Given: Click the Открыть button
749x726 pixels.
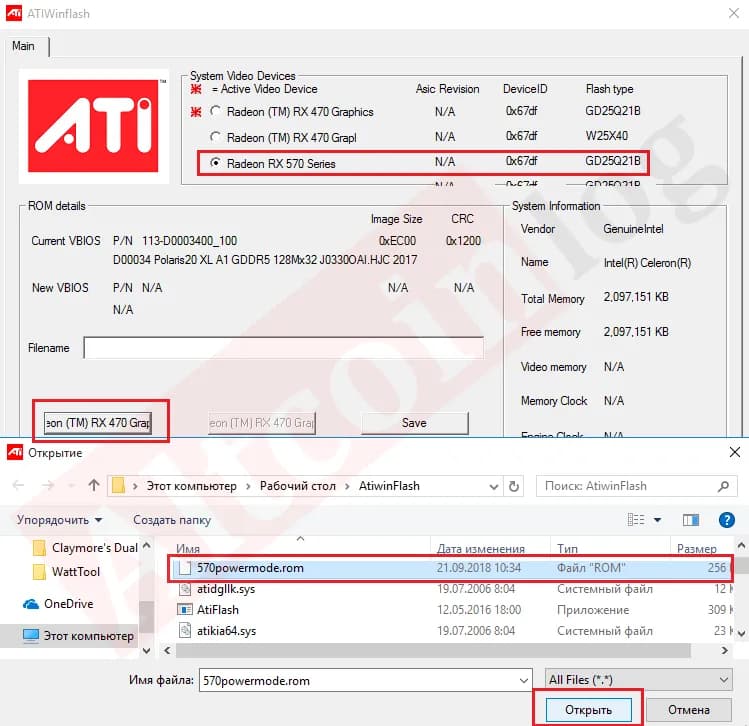Looking at the screenshot, I should pos(588,710).
